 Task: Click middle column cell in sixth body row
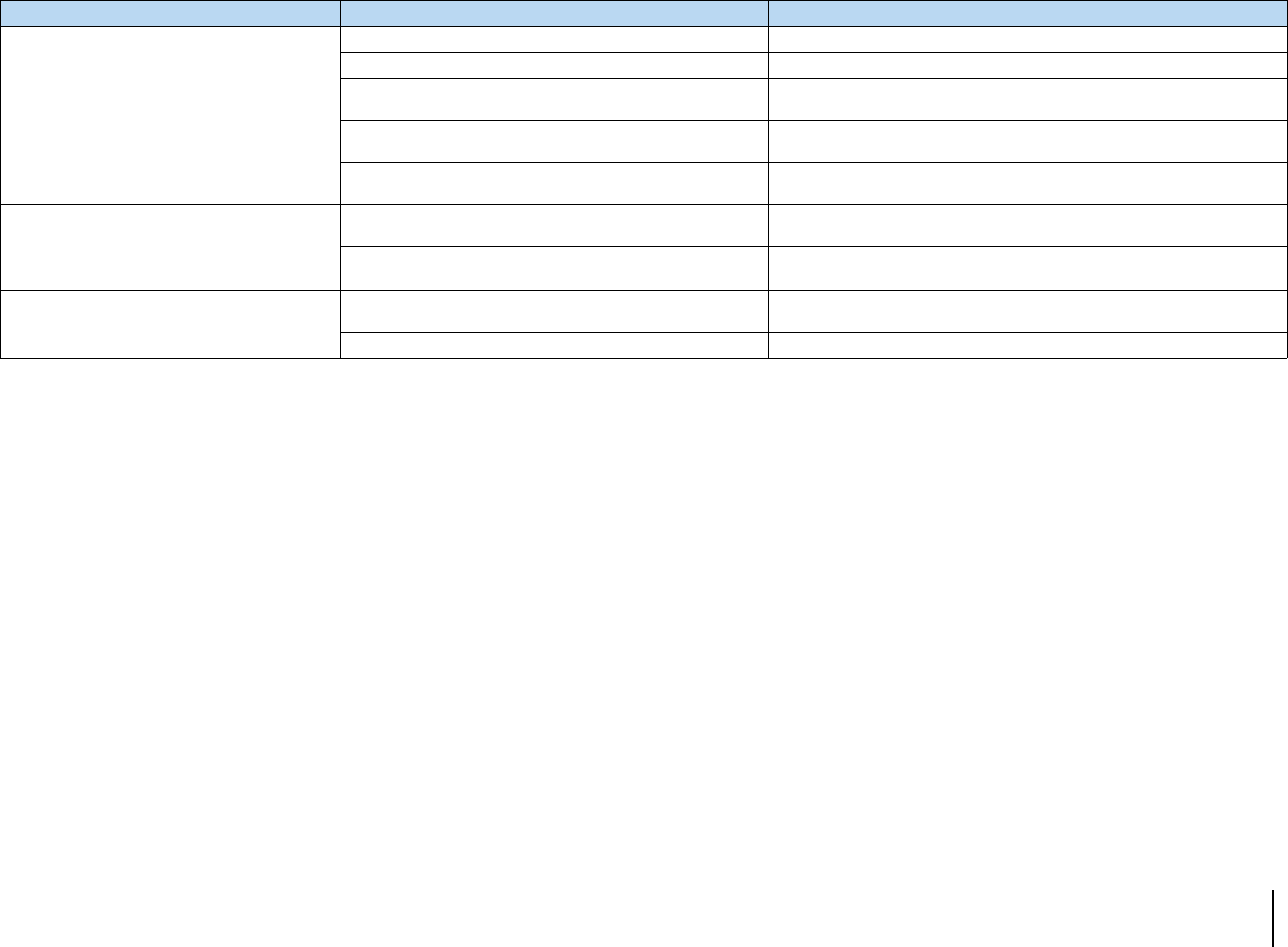click(554, 225)
